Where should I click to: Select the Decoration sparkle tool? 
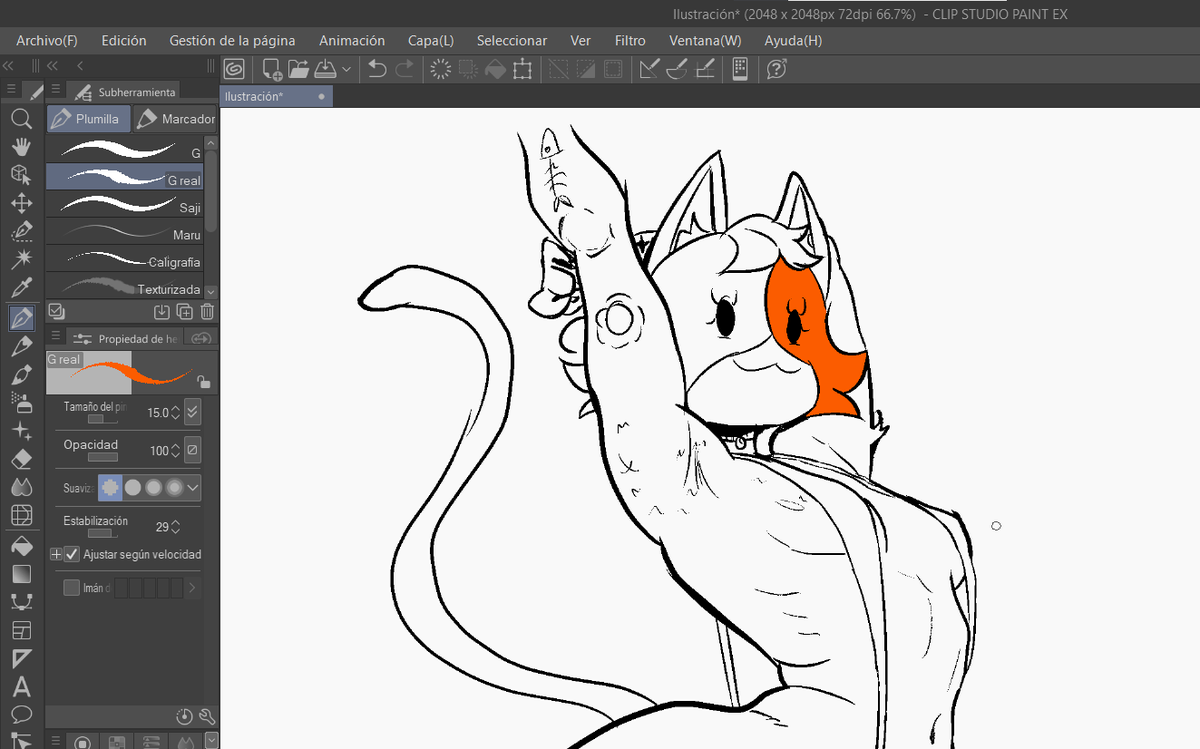pos(21,430)
